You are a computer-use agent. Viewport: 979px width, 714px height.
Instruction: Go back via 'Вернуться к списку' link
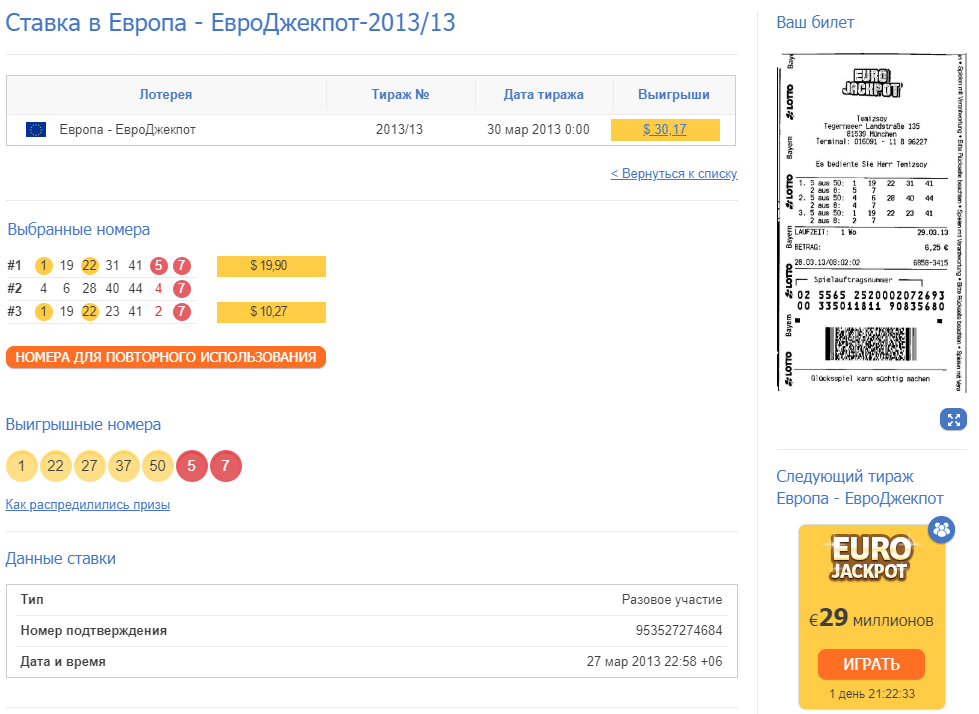(x=674, y=174)
